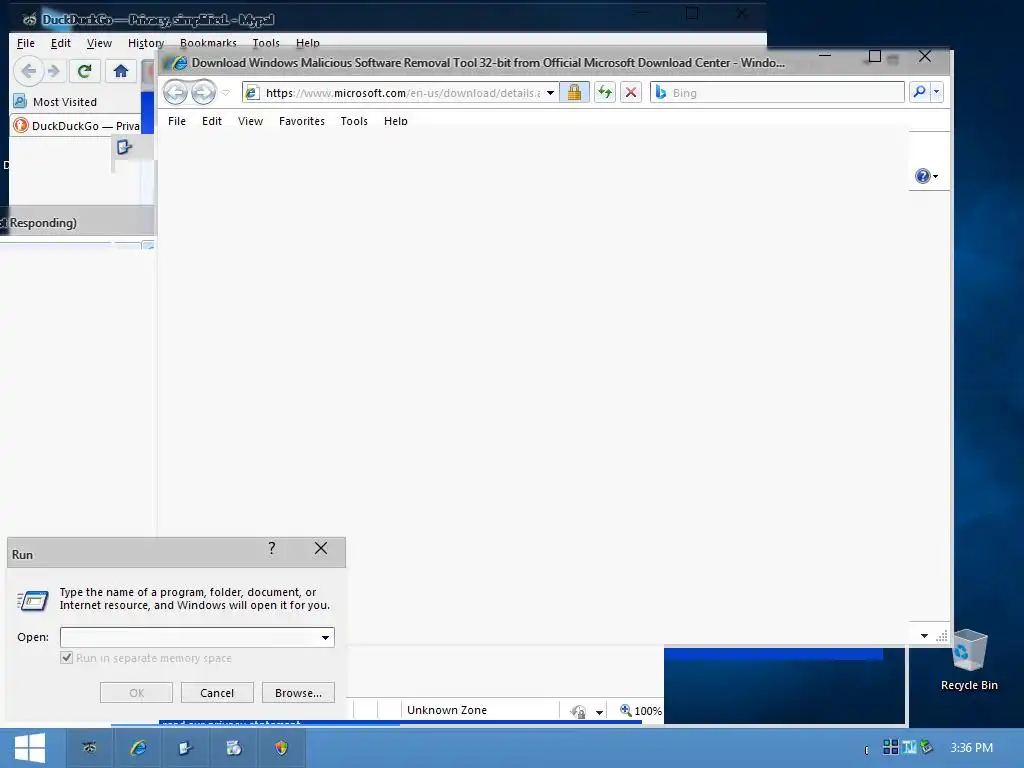Viewport: 1024px width, 768px height.
Task: Open the View menu in Mypal
Action: pyautogui.click(x=99, y=43)
